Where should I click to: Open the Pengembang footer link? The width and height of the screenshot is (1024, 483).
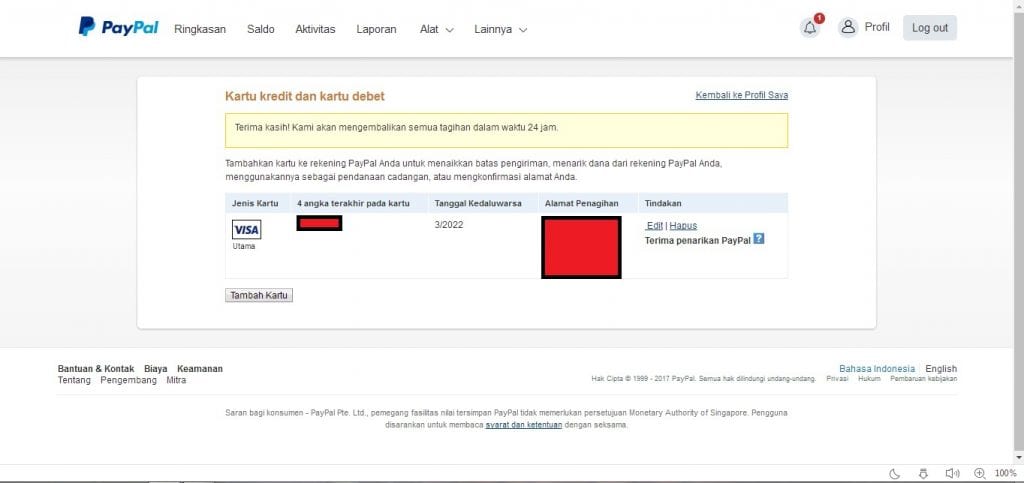[x=129, y=380]
